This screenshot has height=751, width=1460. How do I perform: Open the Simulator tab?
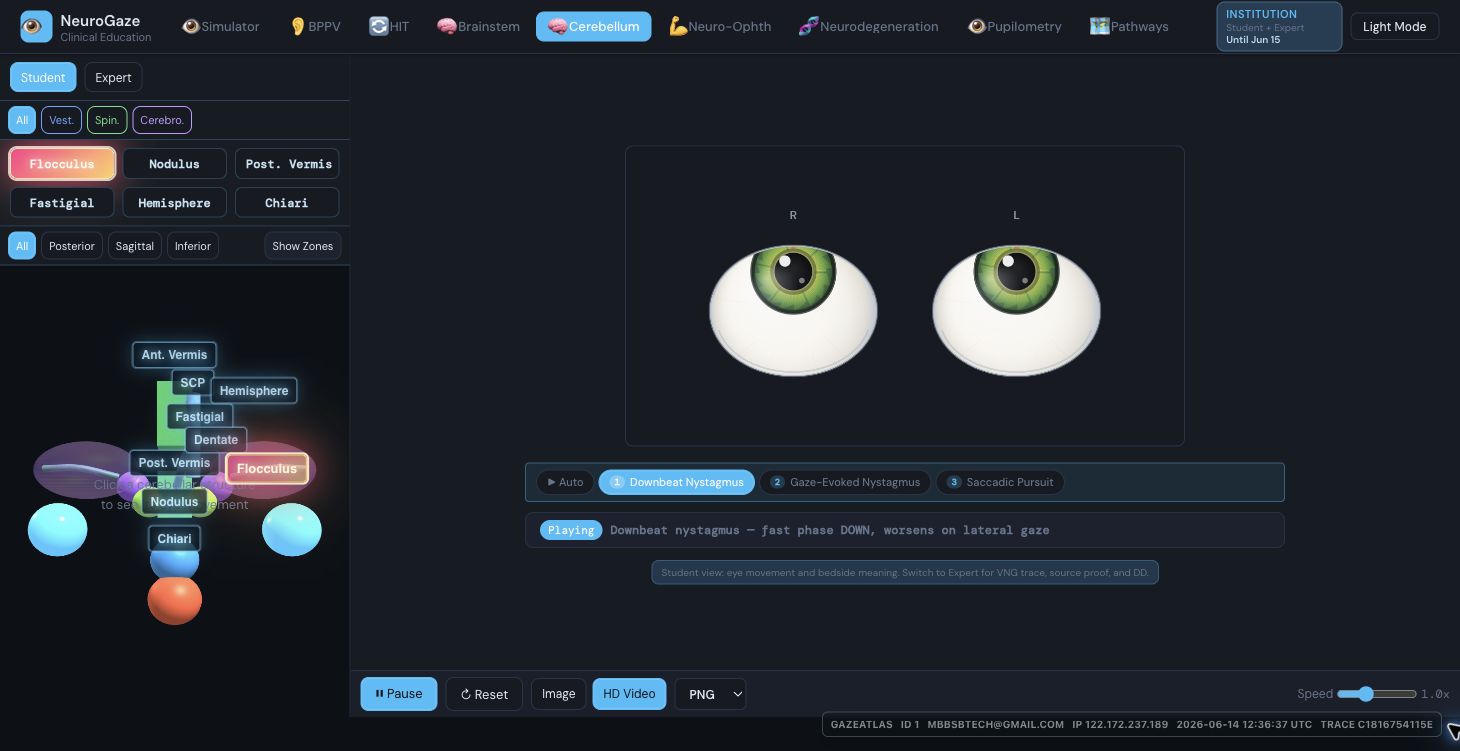pyautogui.click(x=221, y=26)
